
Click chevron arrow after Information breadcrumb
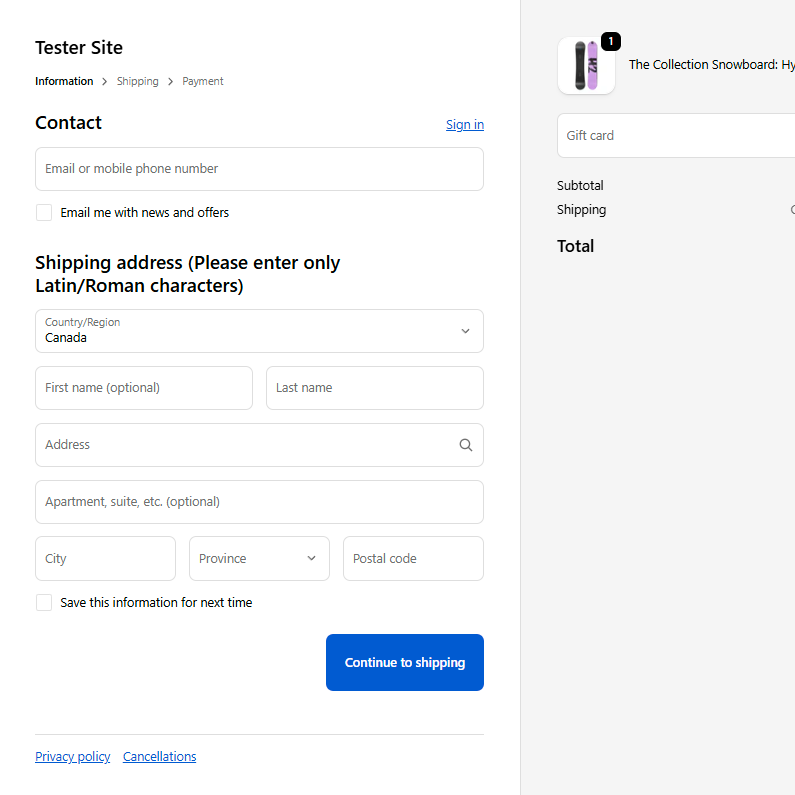click(104, 82)
